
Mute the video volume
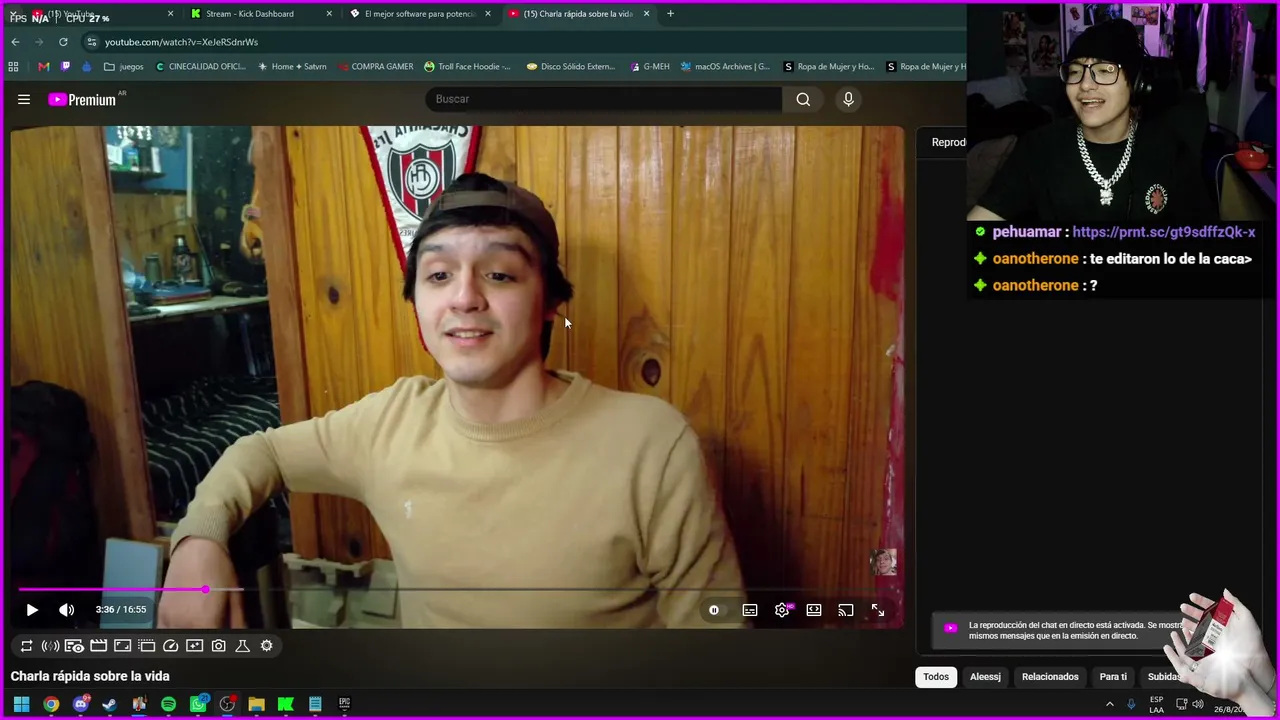66,610
